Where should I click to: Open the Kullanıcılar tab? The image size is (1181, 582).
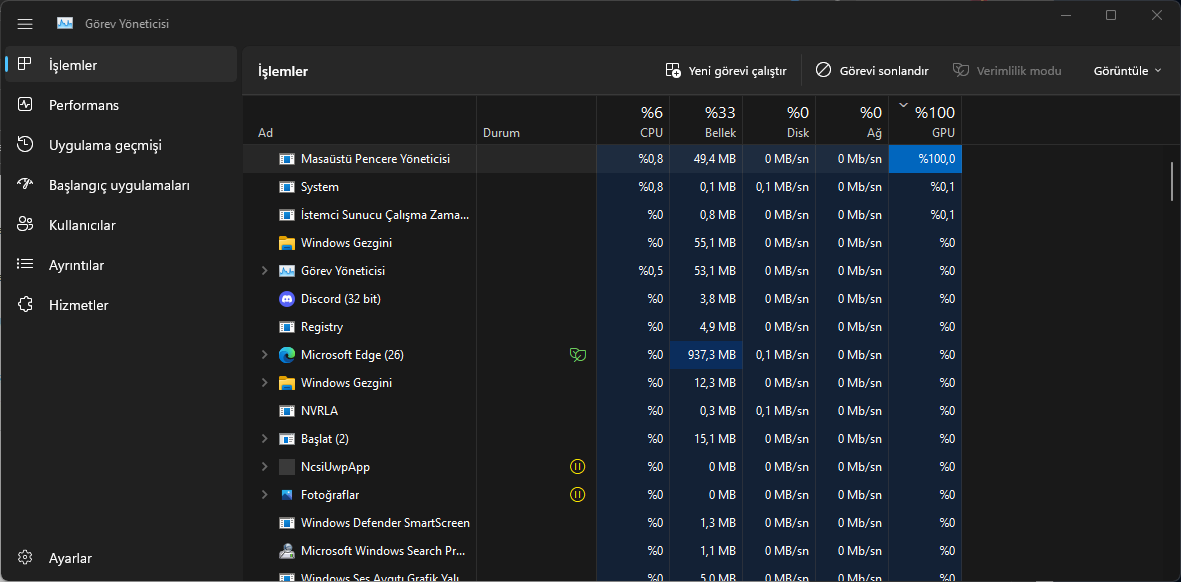tap(82, 225)
